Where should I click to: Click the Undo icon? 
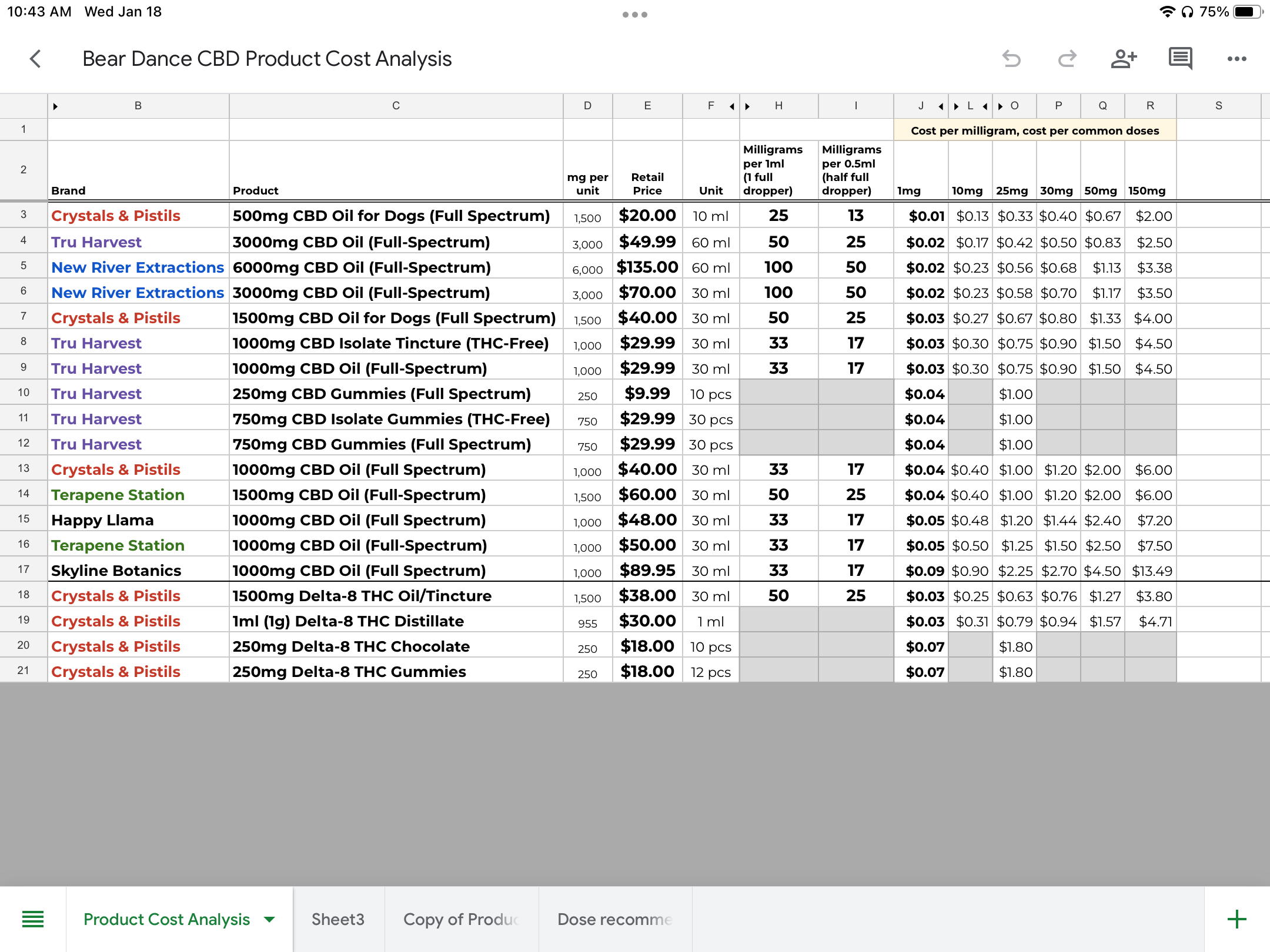(1012, 58)
